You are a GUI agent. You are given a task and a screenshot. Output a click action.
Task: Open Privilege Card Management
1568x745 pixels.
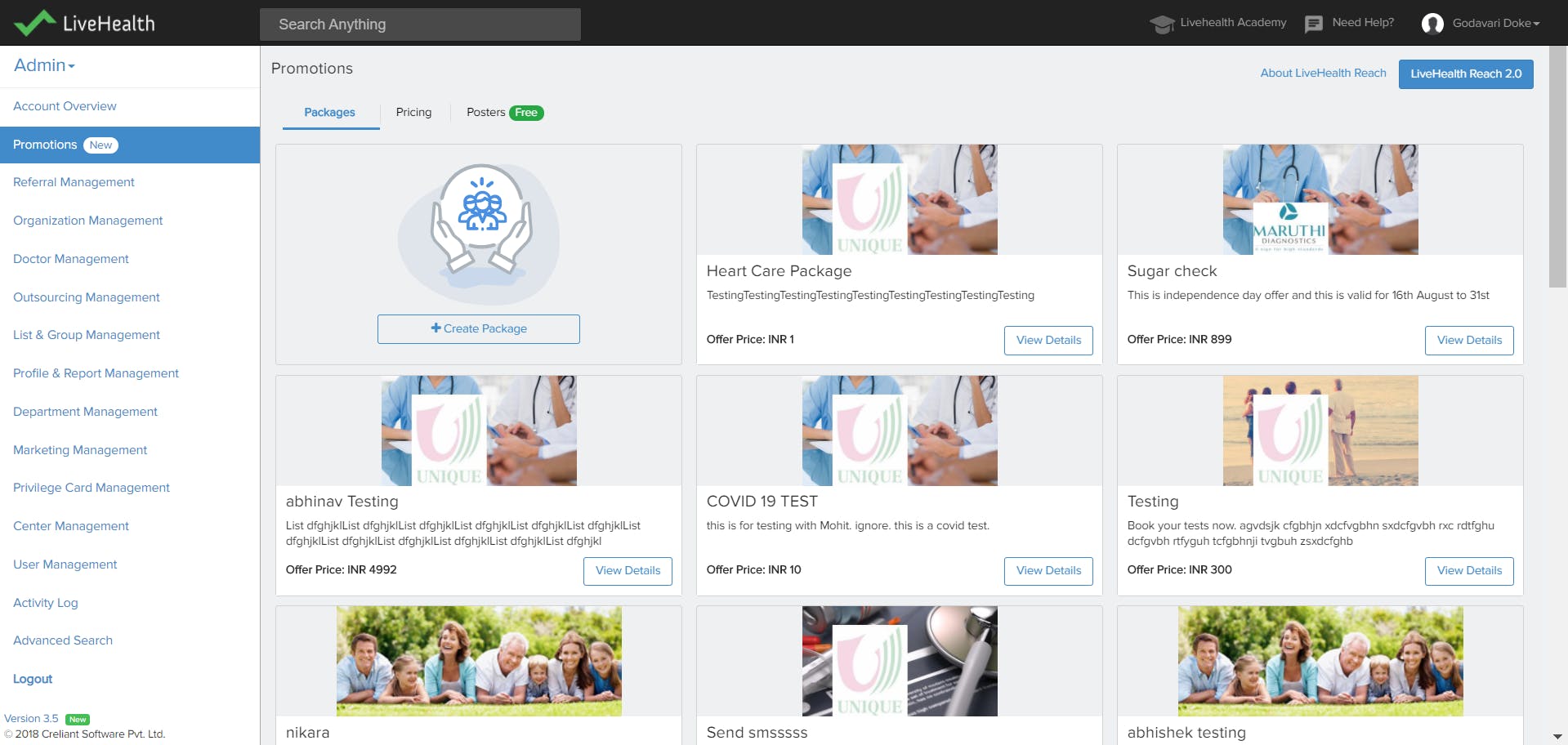(x=92, y=488)
